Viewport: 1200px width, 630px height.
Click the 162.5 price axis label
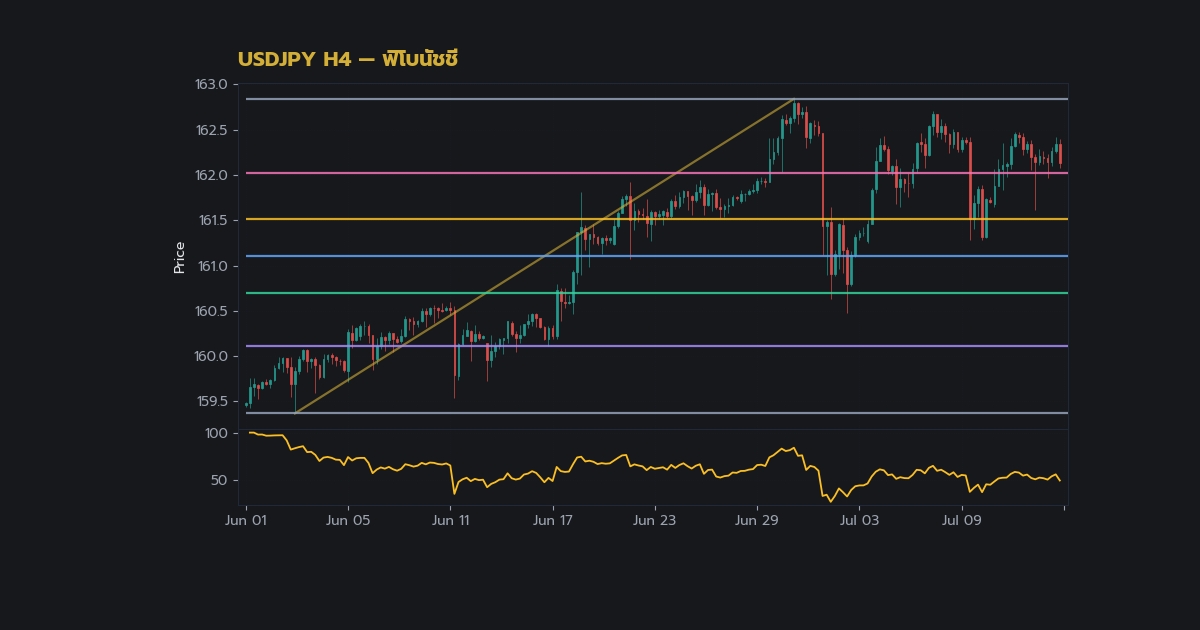[x=211, y=130]
